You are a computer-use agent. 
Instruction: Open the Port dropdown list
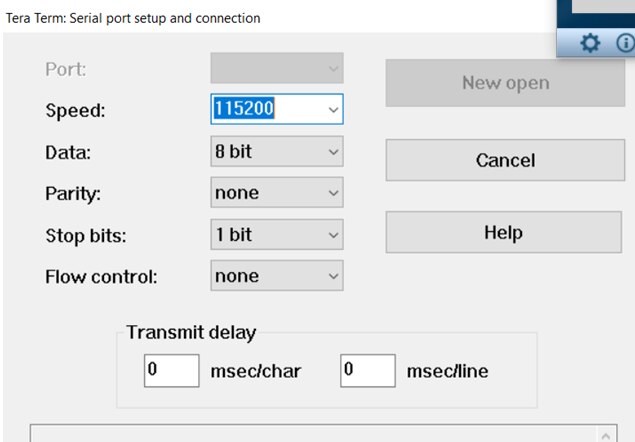coord(276,68)
